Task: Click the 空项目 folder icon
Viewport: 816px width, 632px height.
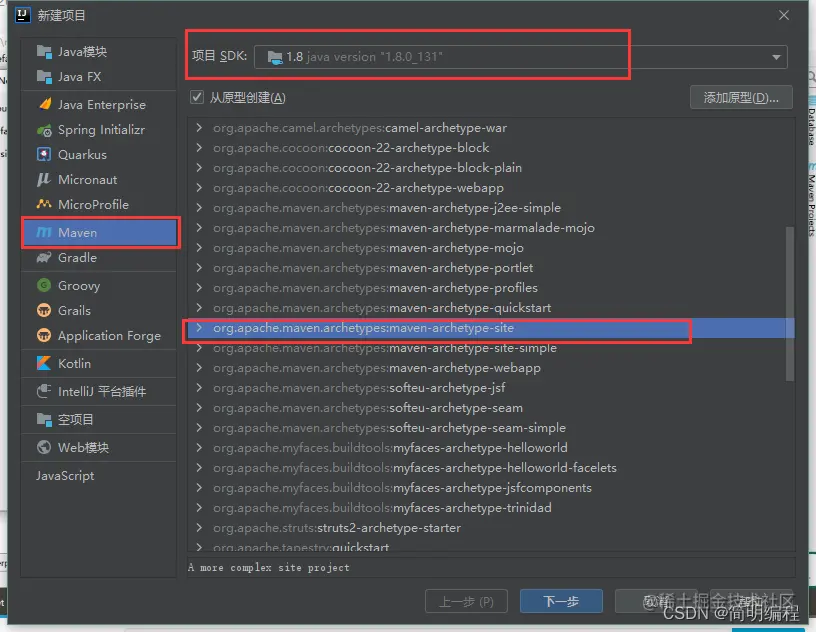Action: click(44, 419)
